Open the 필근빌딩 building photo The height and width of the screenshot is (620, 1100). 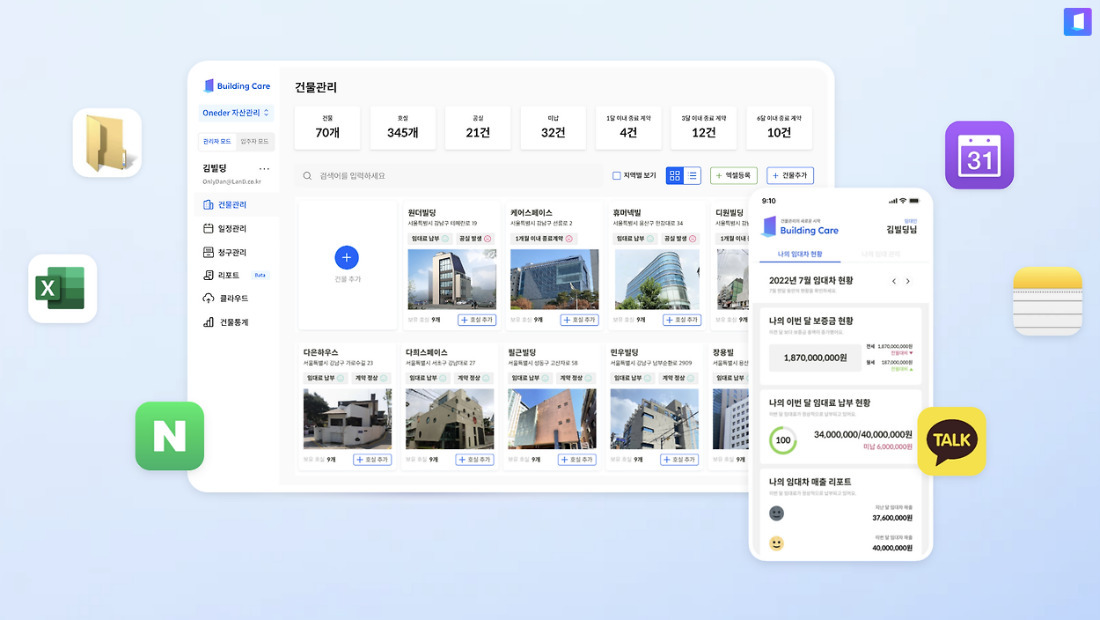552,419
